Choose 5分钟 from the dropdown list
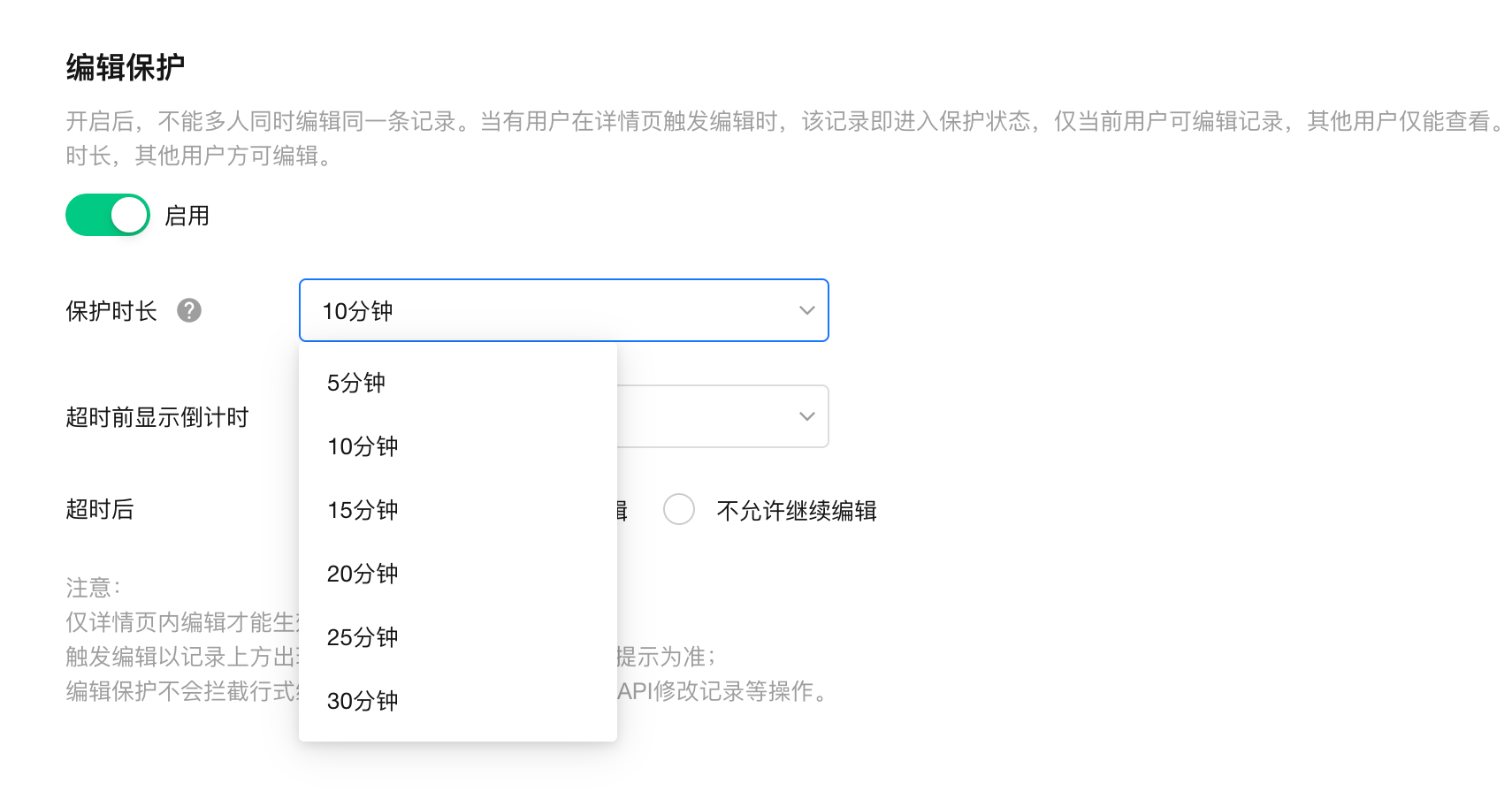Image resolution: width=1512 pixels, height=799 pixels. click(356, 383)
